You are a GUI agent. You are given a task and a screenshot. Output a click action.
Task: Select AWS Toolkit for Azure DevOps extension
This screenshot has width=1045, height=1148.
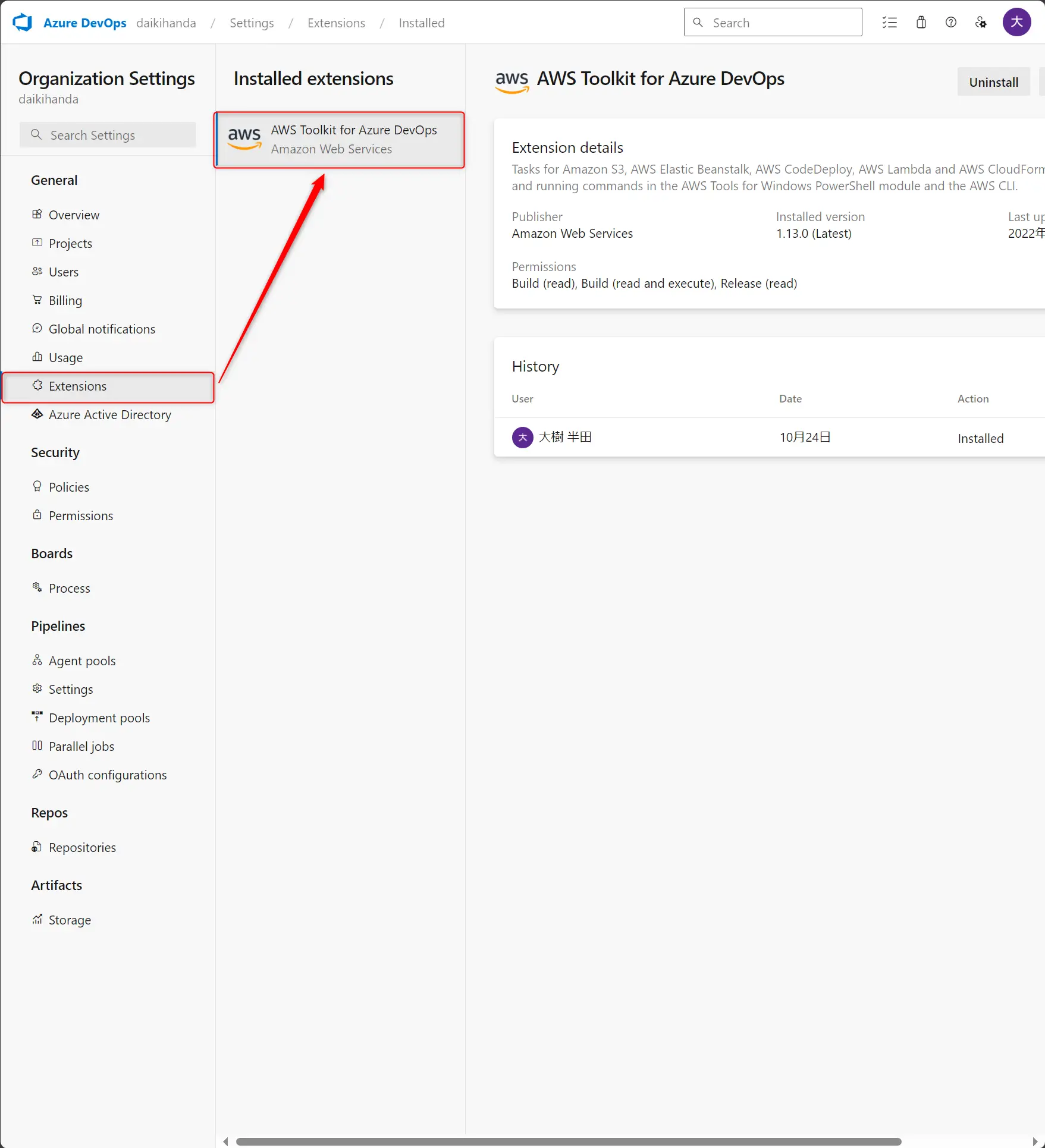click(x=340, y=140)
